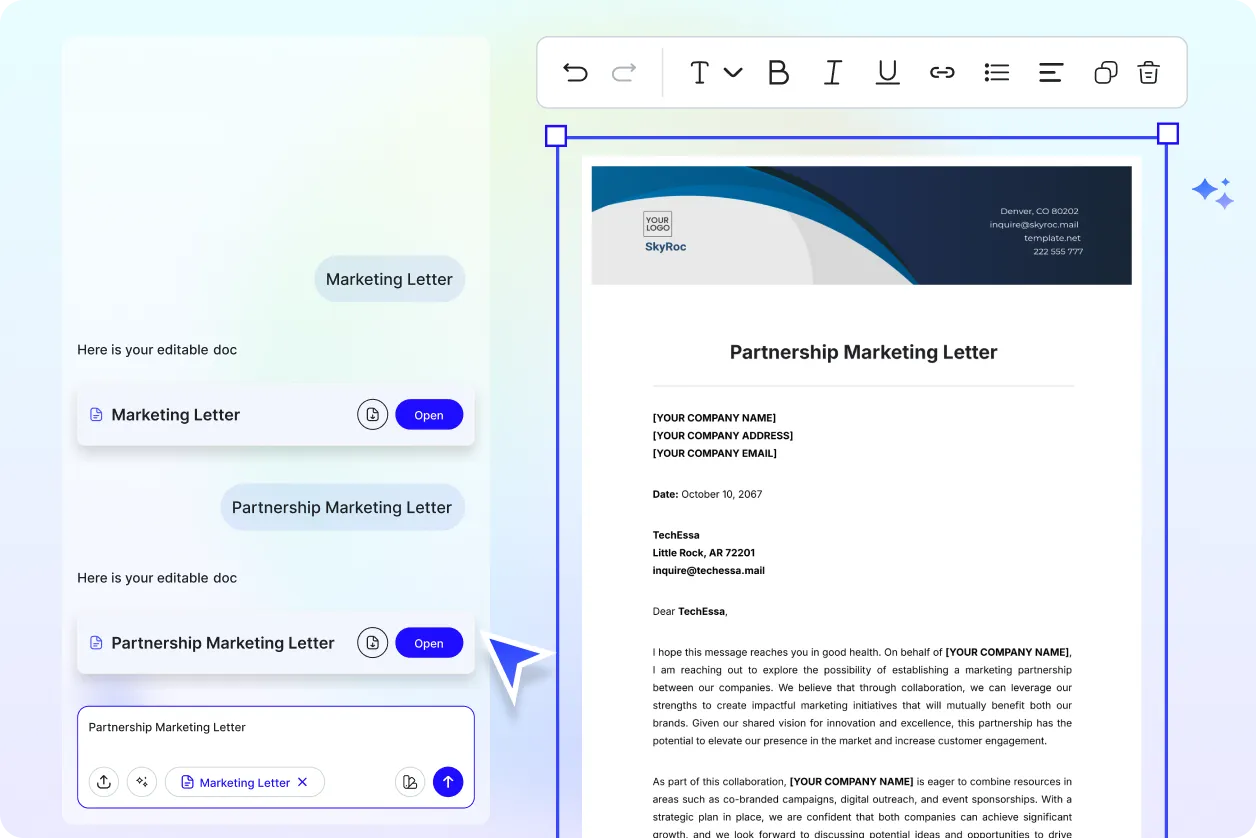Toggle italic formatting
1256x838 pixels.
pos(832,72)
